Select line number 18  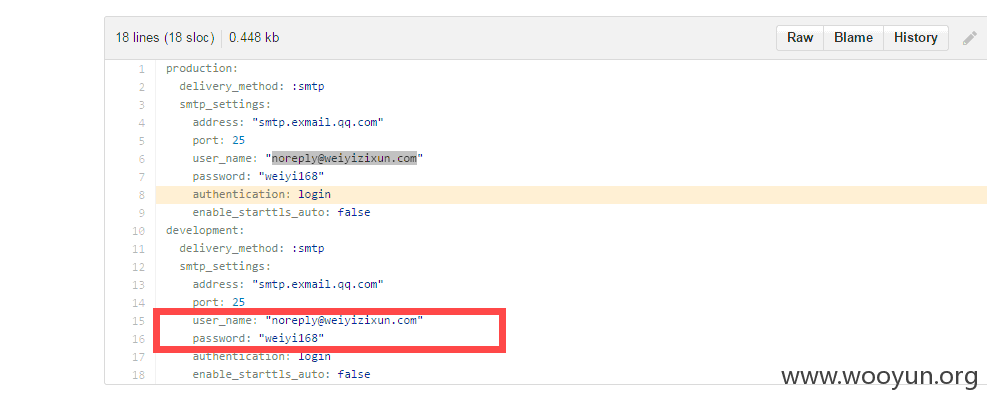tap(138, 375)
